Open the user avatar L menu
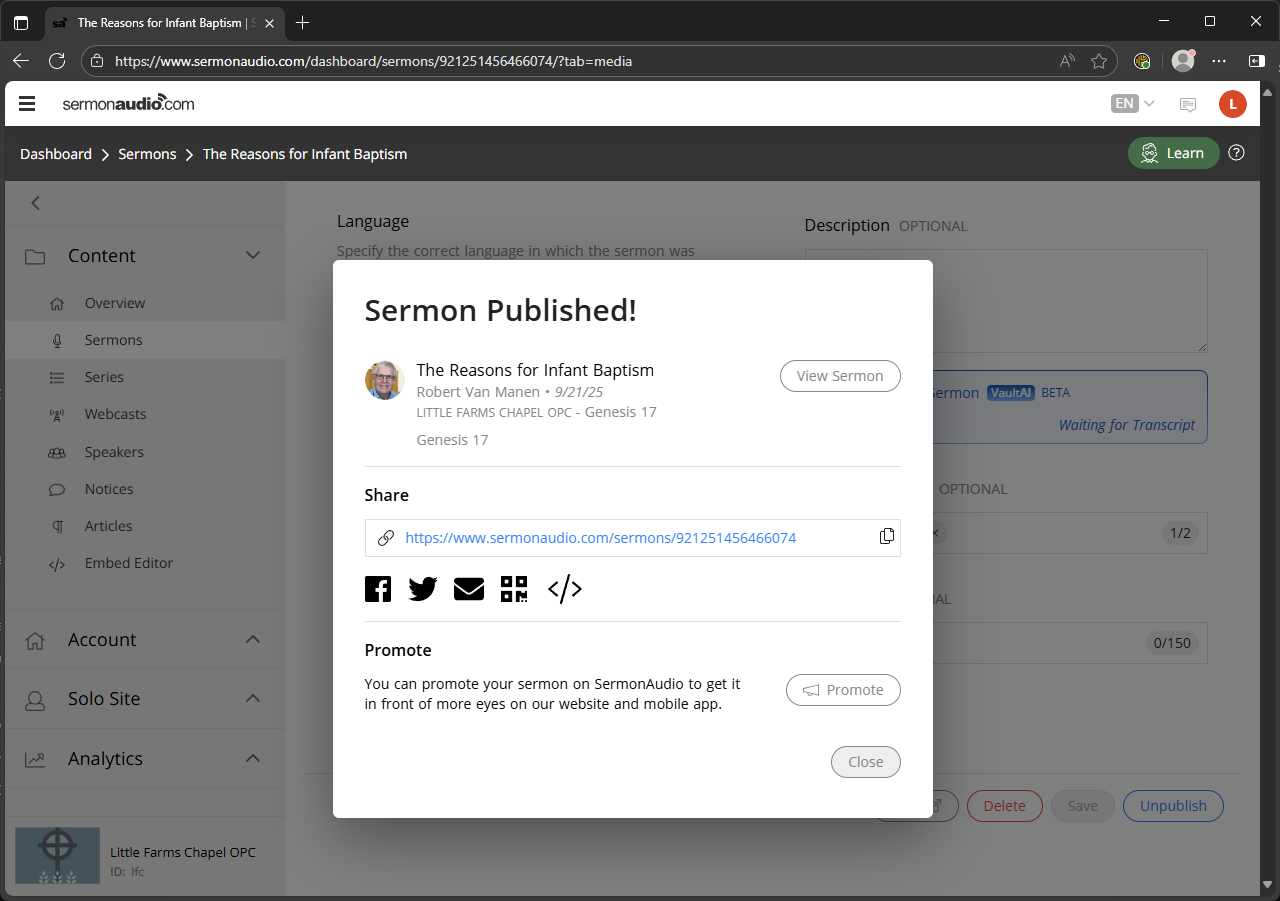This screenshot has width=1280, height=901. click(1233, 104)
